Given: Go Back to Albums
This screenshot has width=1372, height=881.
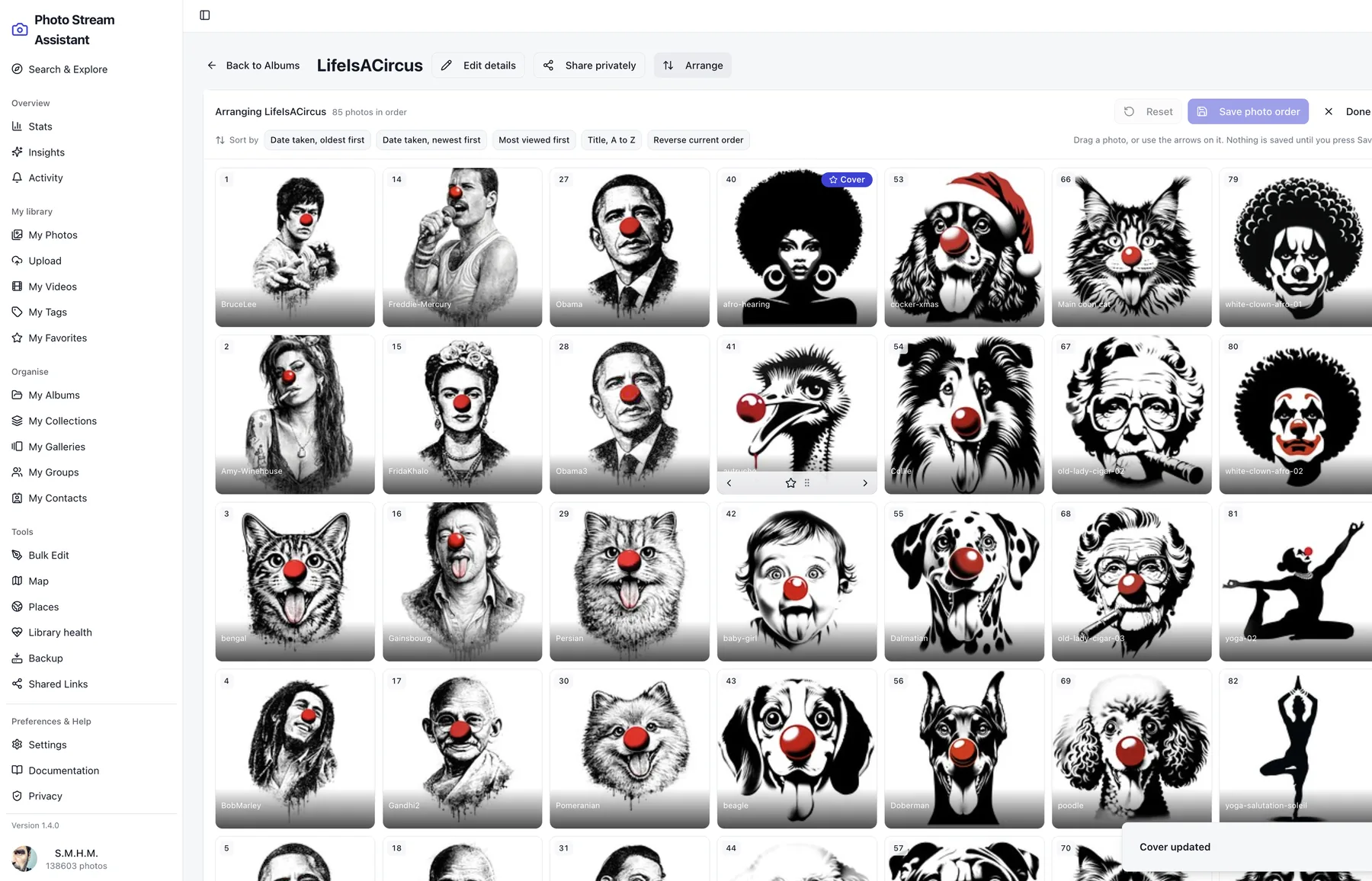Looking at the screenshot, I should (x=253, y=66).
